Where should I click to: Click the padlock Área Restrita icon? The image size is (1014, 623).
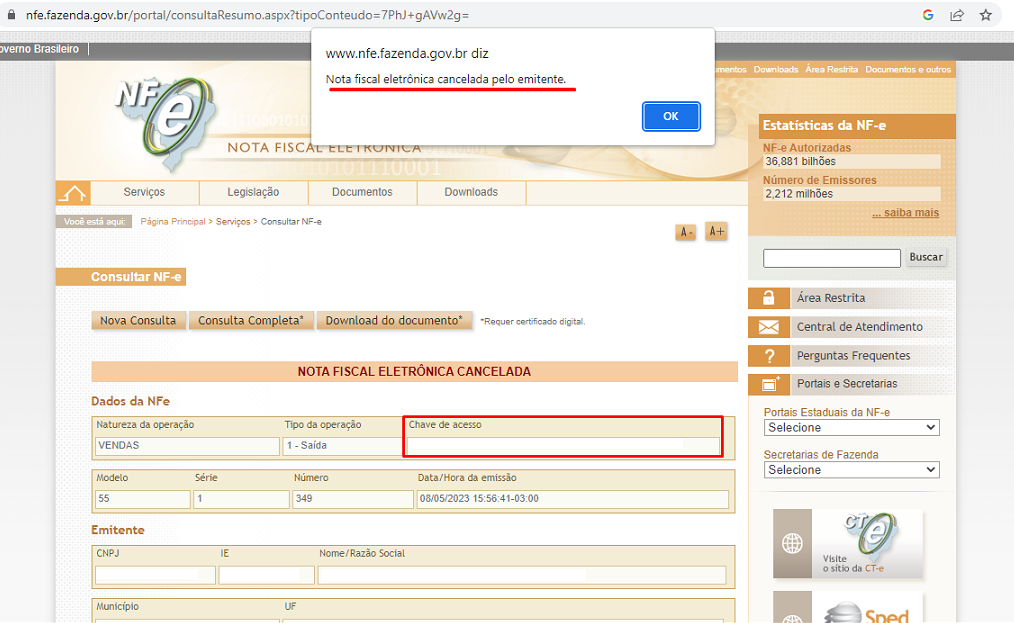coord(768,298)
